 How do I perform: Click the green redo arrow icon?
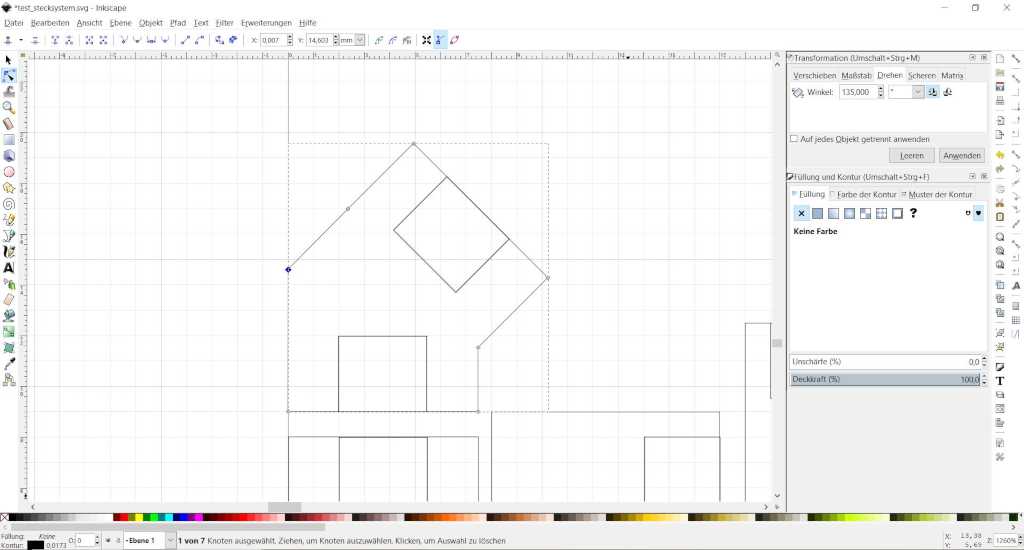point(1000,169)
